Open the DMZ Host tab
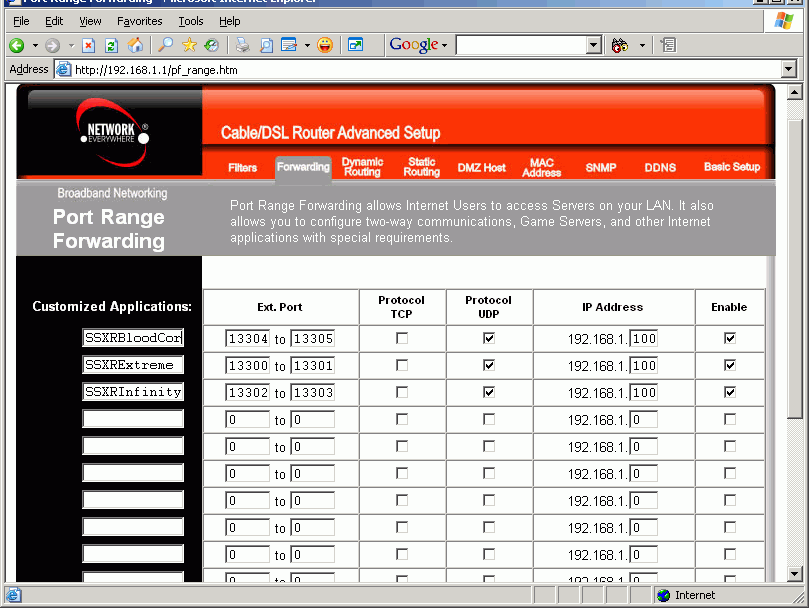 click(x=481, y=168)
